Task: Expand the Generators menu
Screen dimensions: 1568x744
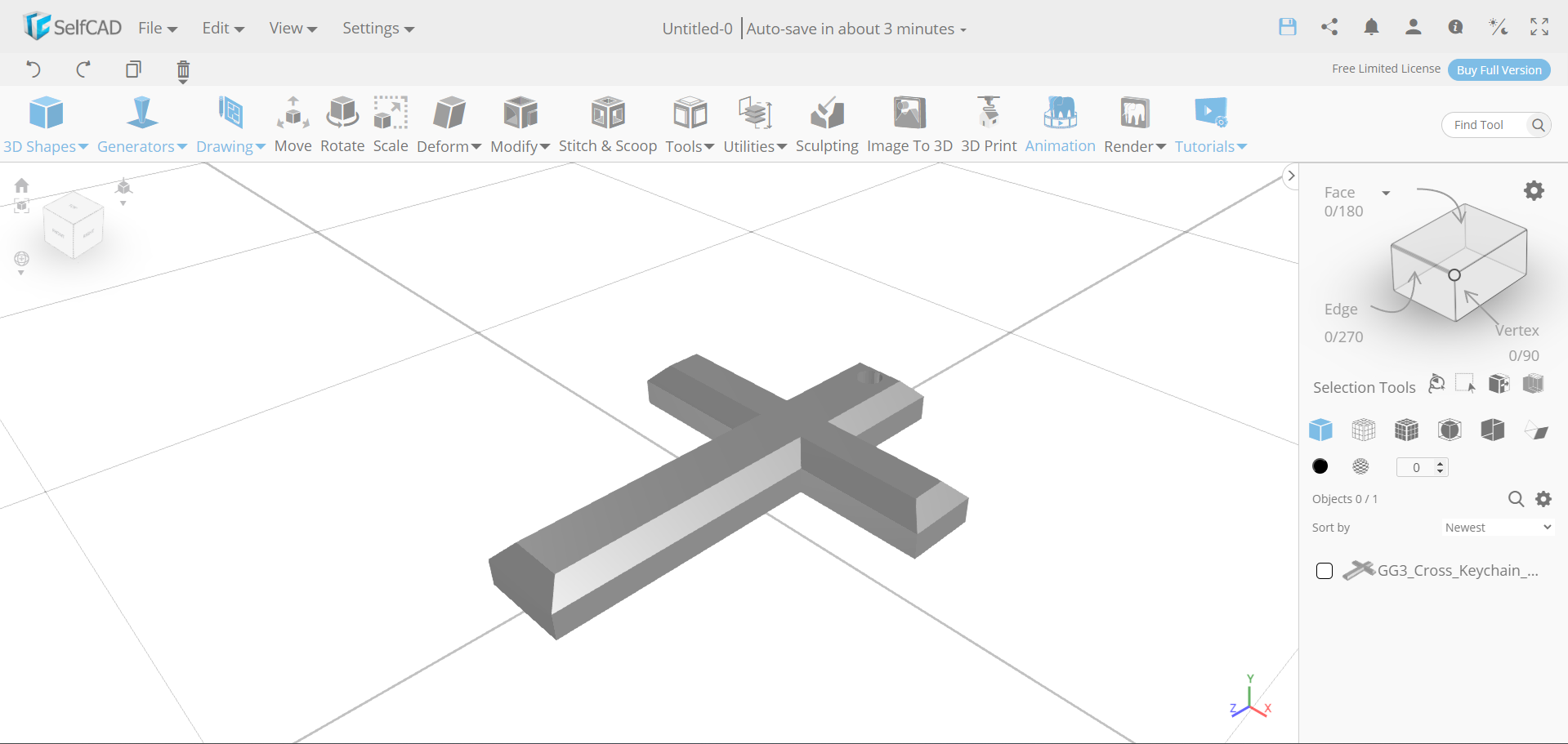Action: coord(141,124)
